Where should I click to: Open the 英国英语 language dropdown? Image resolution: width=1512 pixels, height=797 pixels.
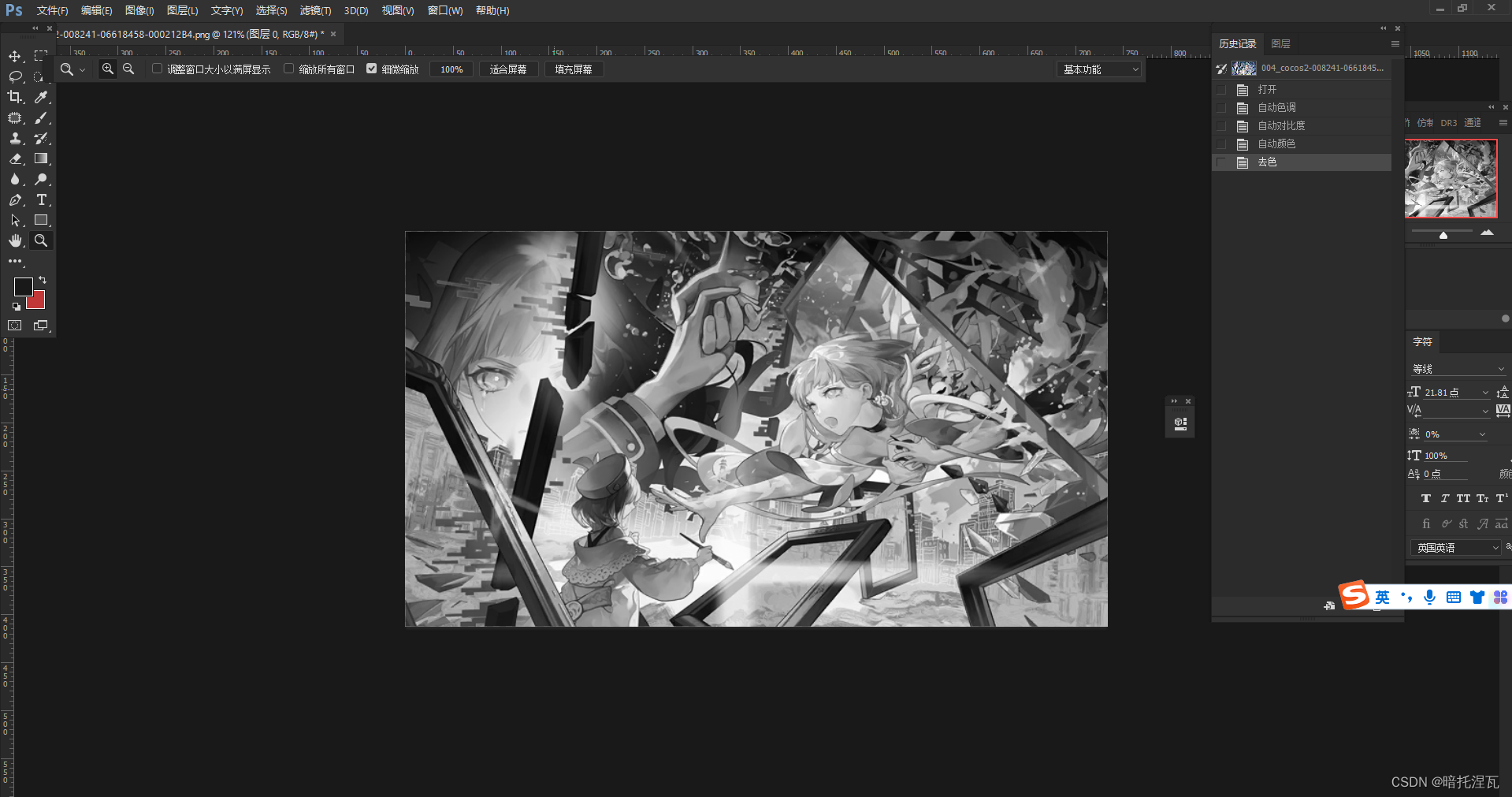[x=1456, y=547]
